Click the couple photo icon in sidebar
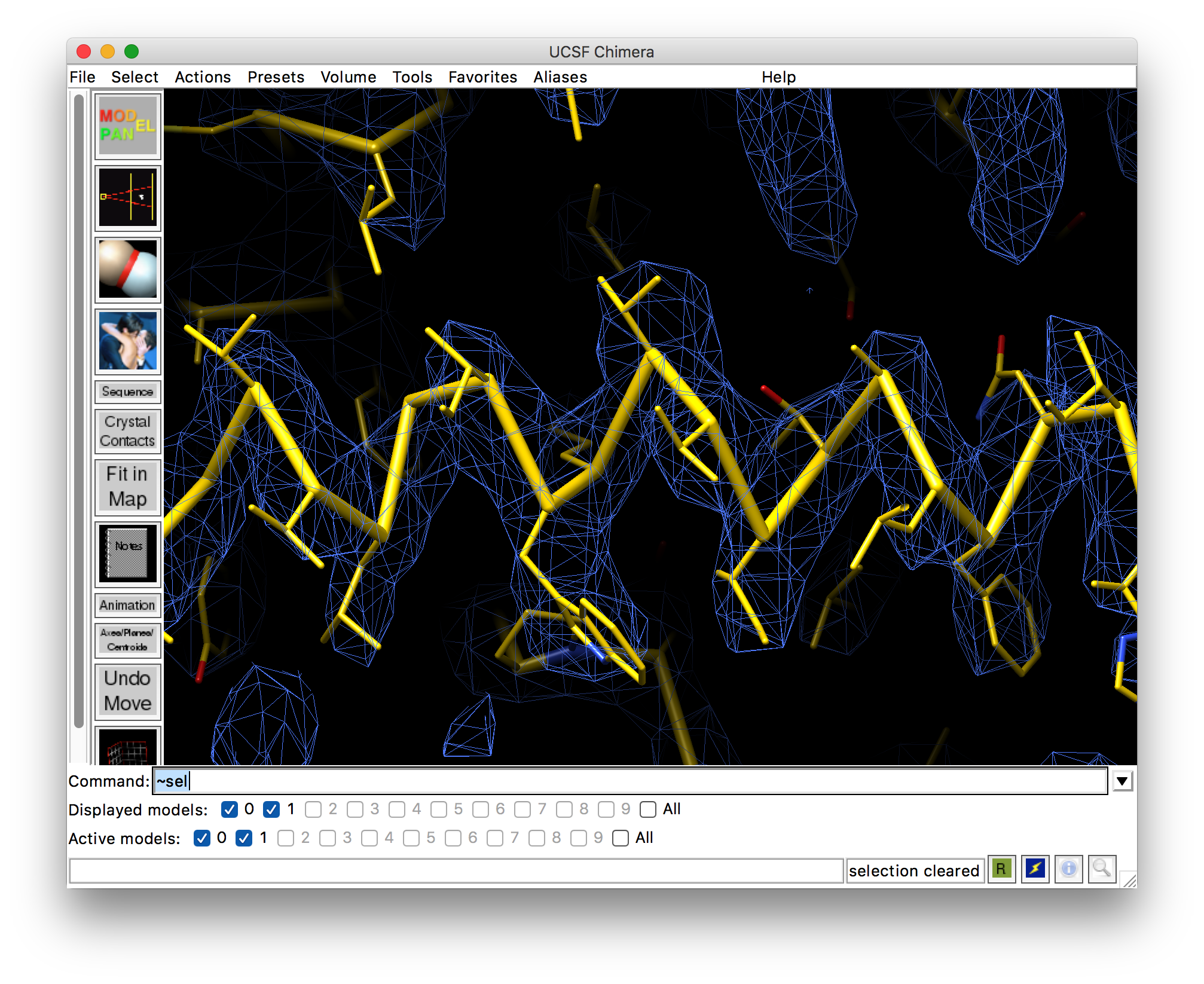This screenshot has height=984, width=1204. (x=127, y=341)
